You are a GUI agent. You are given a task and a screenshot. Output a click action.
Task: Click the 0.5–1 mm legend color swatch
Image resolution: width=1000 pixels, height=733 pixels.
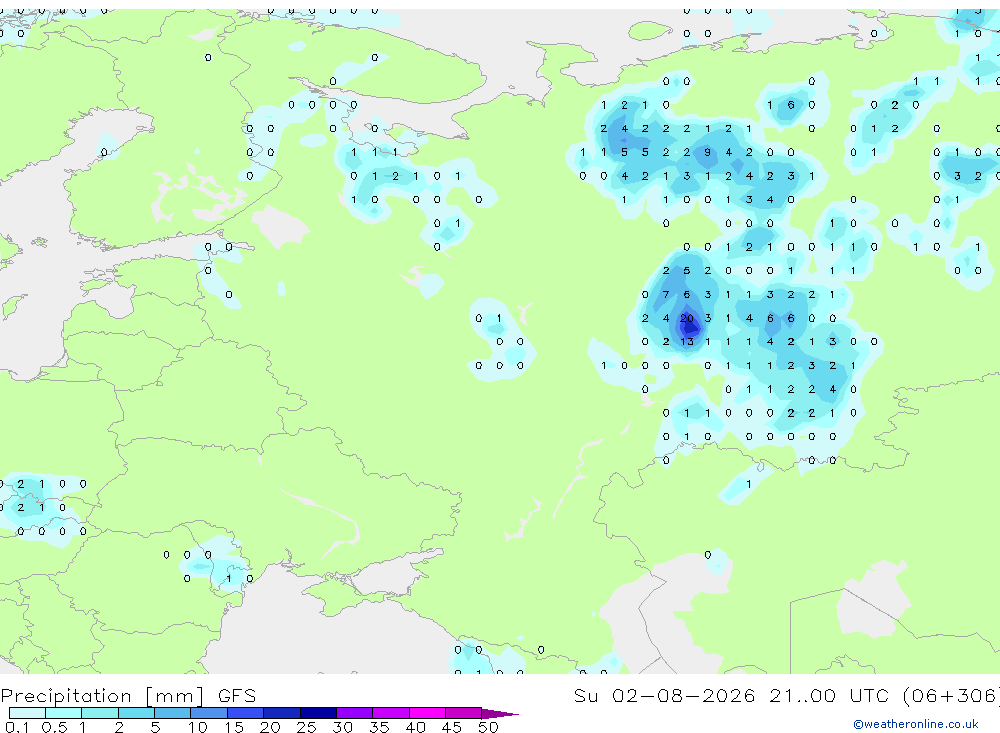(64, 713)
